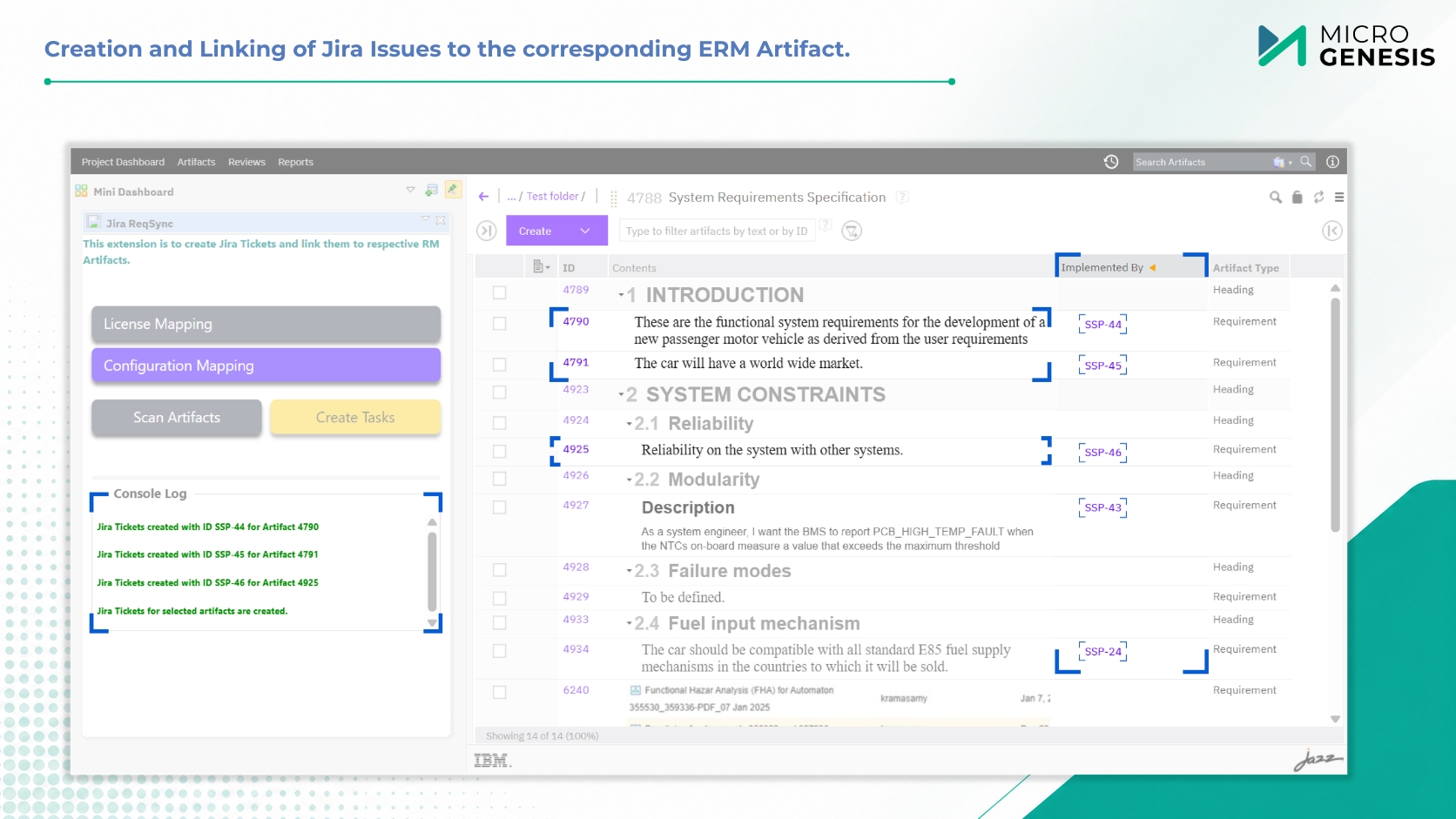Open the Create button dropdown chevron
The width and height of the screenshot is (1456, 819).
585,232
